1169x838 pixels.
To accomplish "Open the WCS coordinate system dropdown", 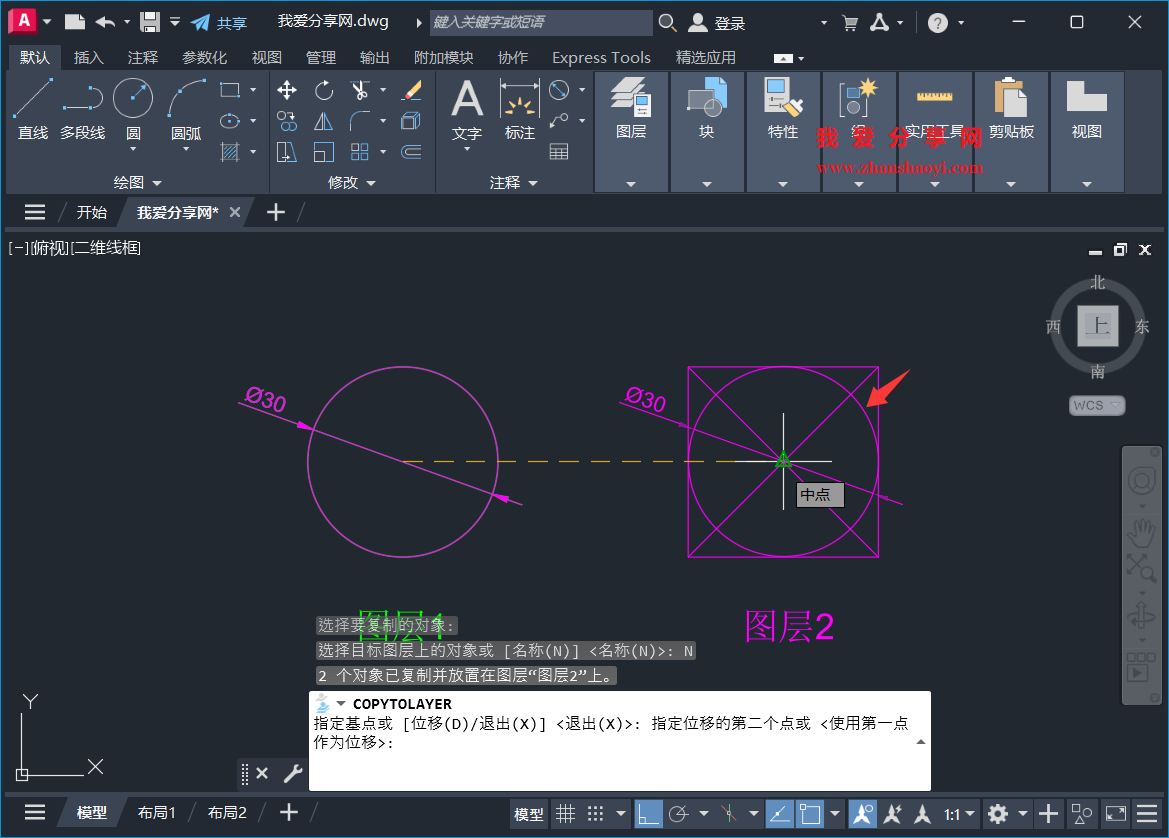I will 1097,406.
